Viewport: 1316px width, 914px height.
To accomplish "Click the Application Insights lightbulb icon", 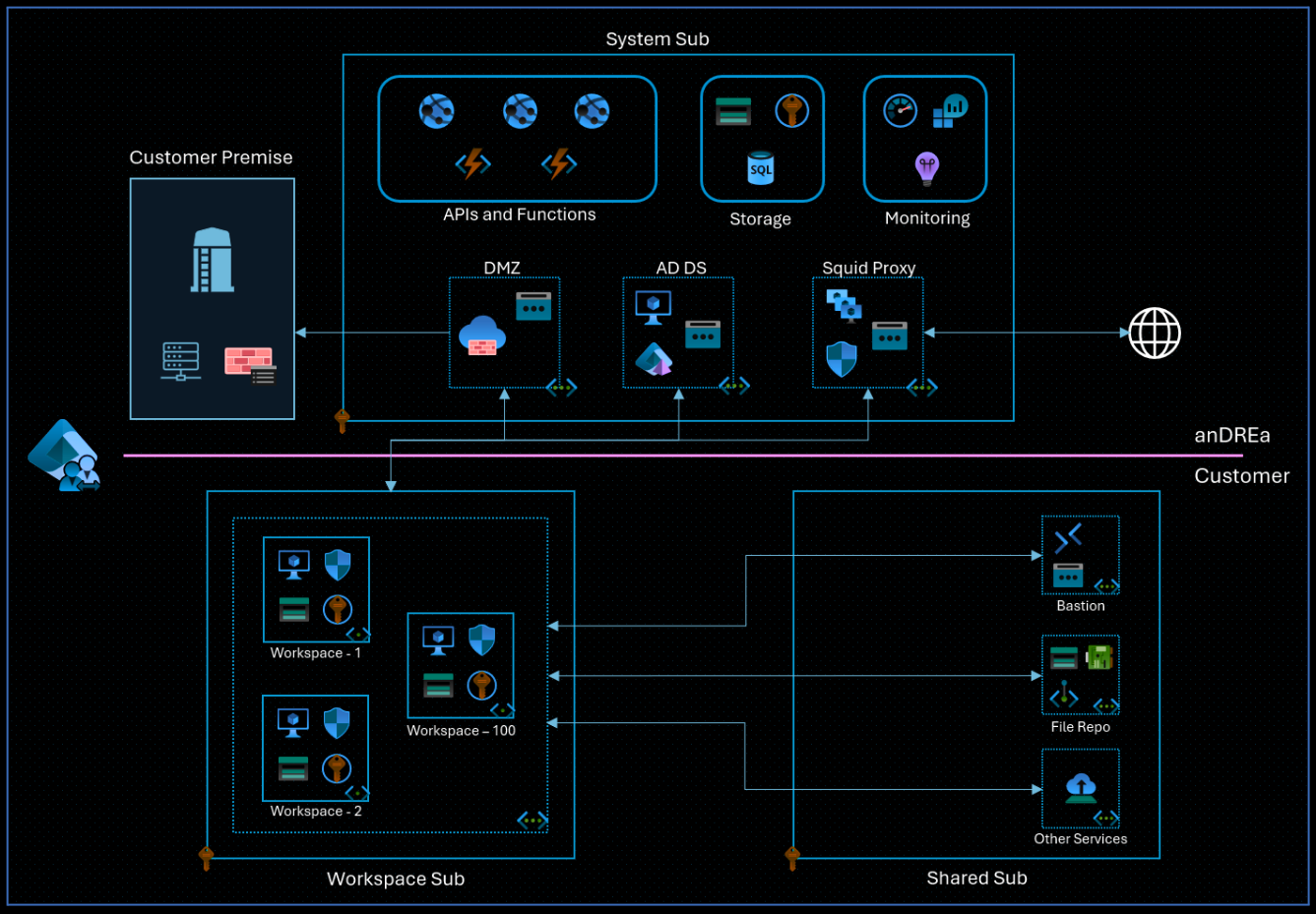I will click(927, 168).
